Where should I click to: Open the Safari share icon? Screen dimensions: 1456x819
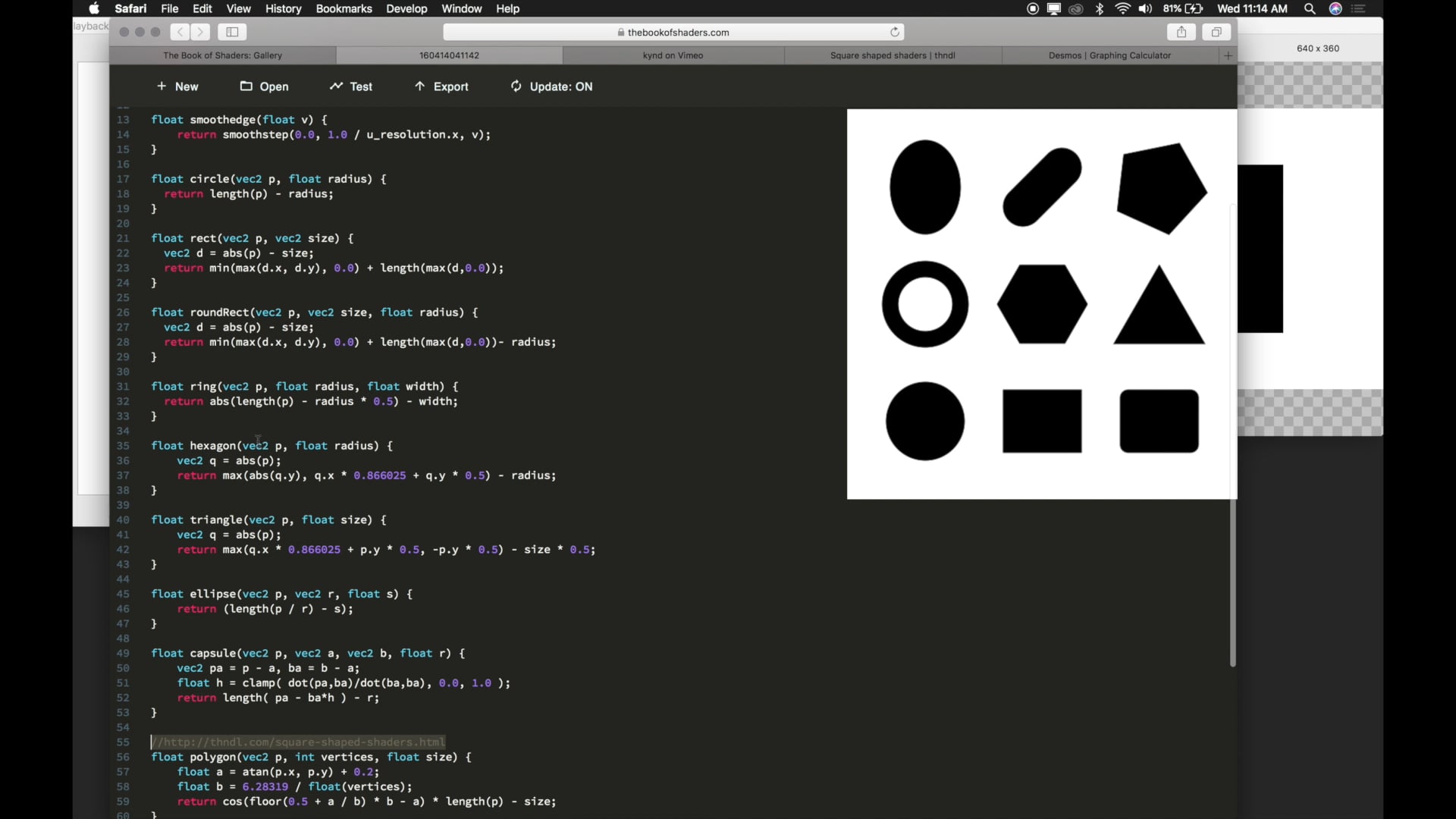(1181, 32)
